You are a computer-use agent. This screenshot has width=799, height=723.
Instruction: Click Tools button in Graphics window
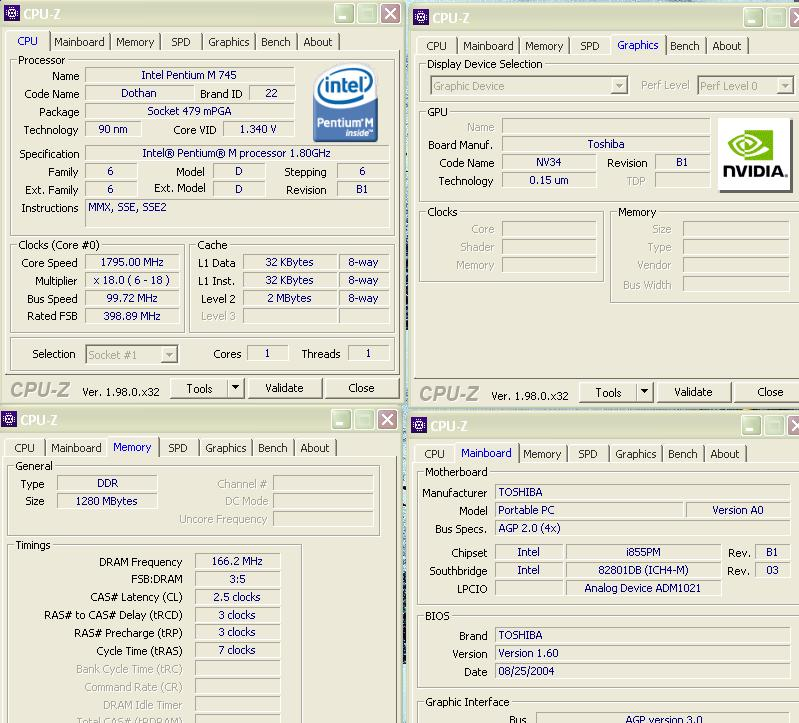click(608, 392)
